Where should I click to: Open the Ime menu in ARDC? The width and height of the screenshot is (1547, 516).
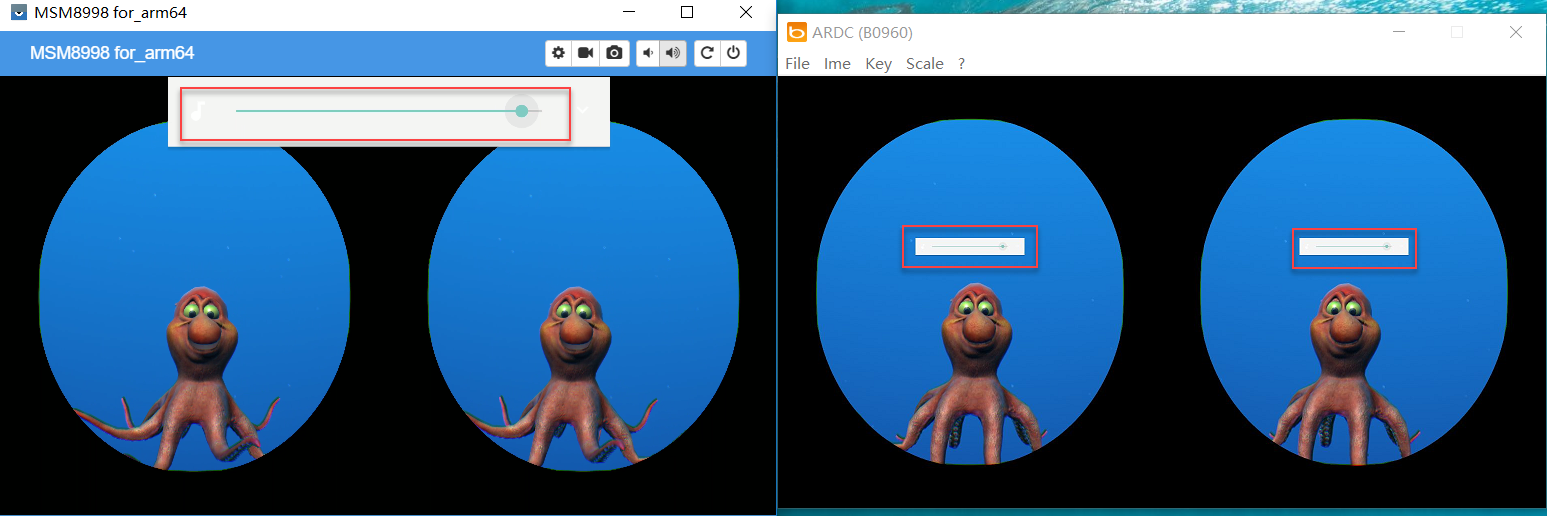tap(837, 63)
